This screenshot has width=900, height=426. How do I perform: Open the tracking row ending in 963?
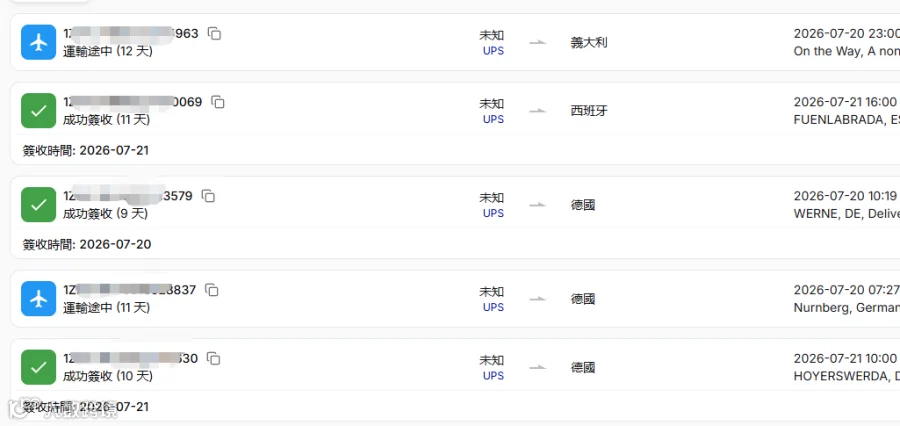(455, 42)
